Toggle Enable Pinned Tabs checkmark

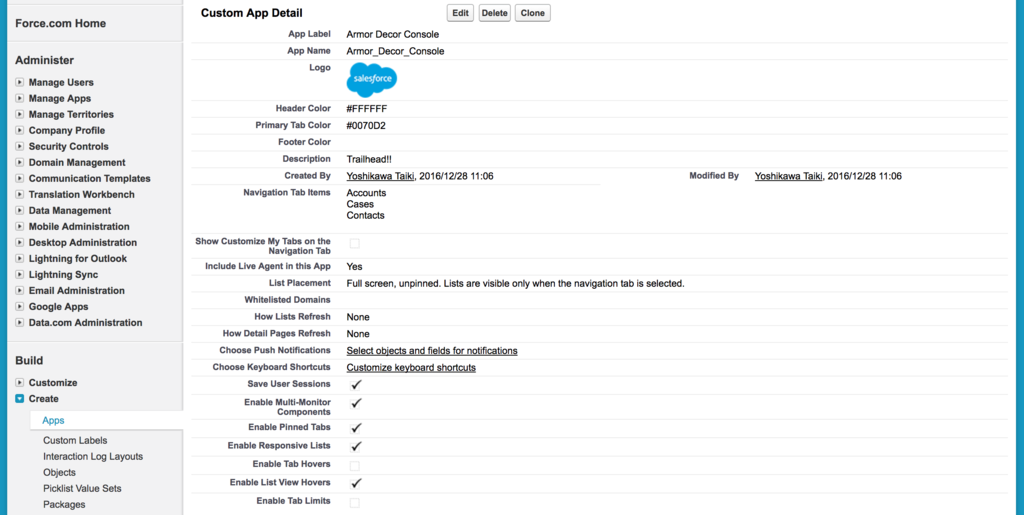click(x=356, y=428)
